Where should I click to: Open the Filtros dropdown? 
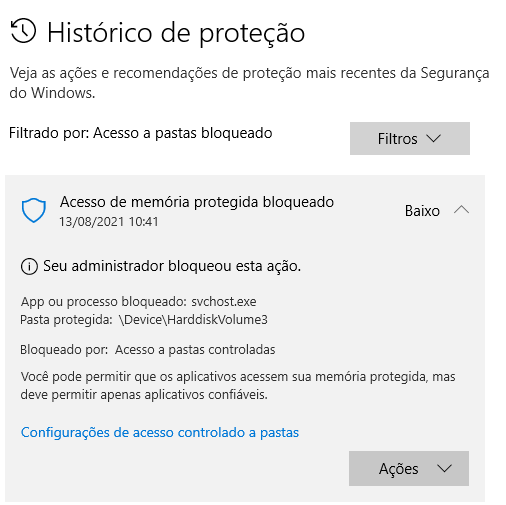(410, 138)
